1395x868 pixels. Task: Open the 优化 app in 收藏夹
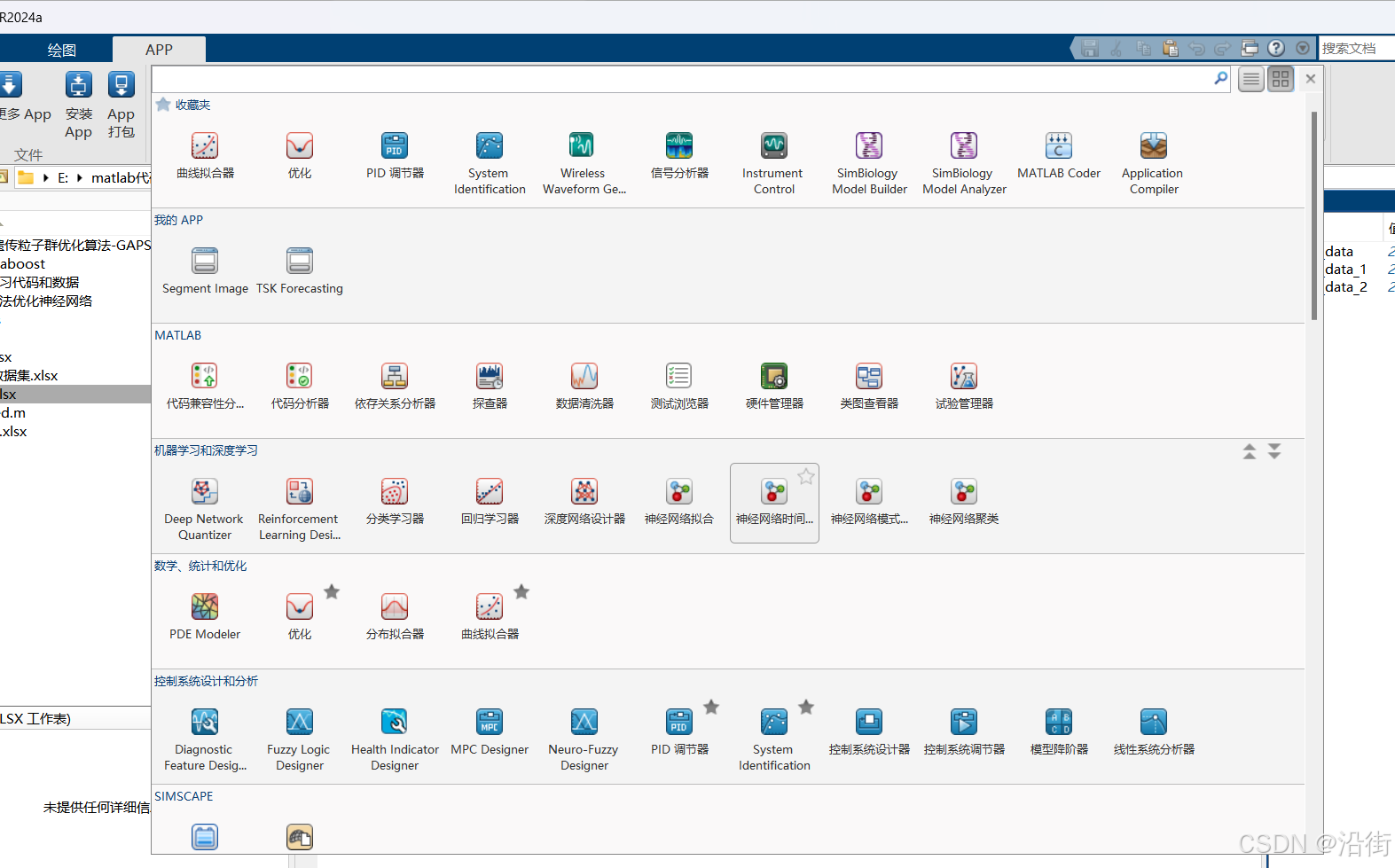pos(300,155)
